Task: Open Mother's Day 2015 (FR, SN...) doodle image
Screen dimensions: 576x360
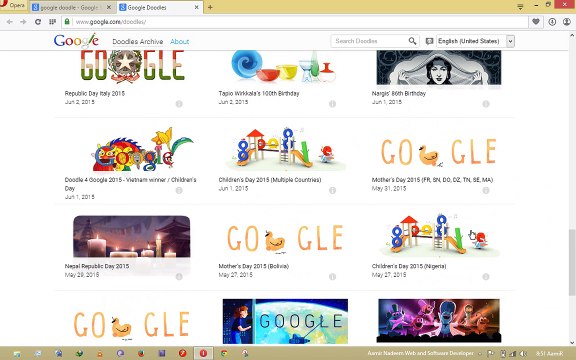Action: pos(439,152)
